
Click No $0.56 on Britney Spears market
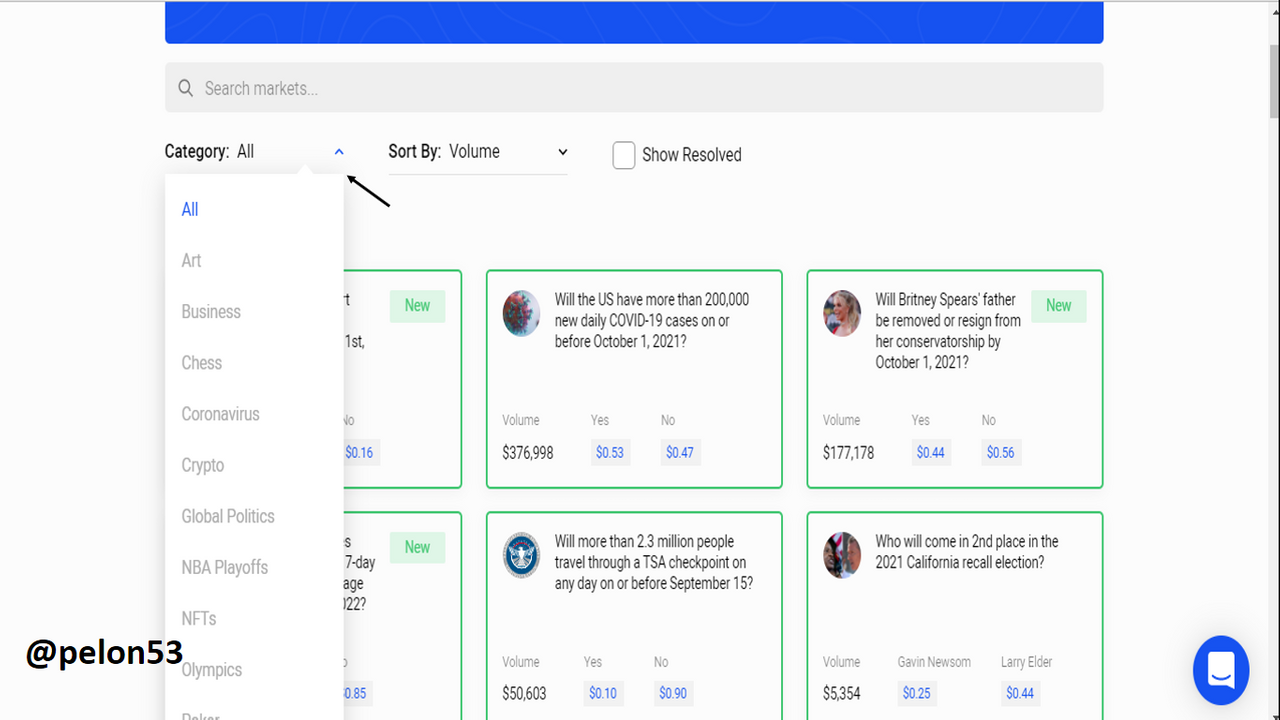point(1001,452)
